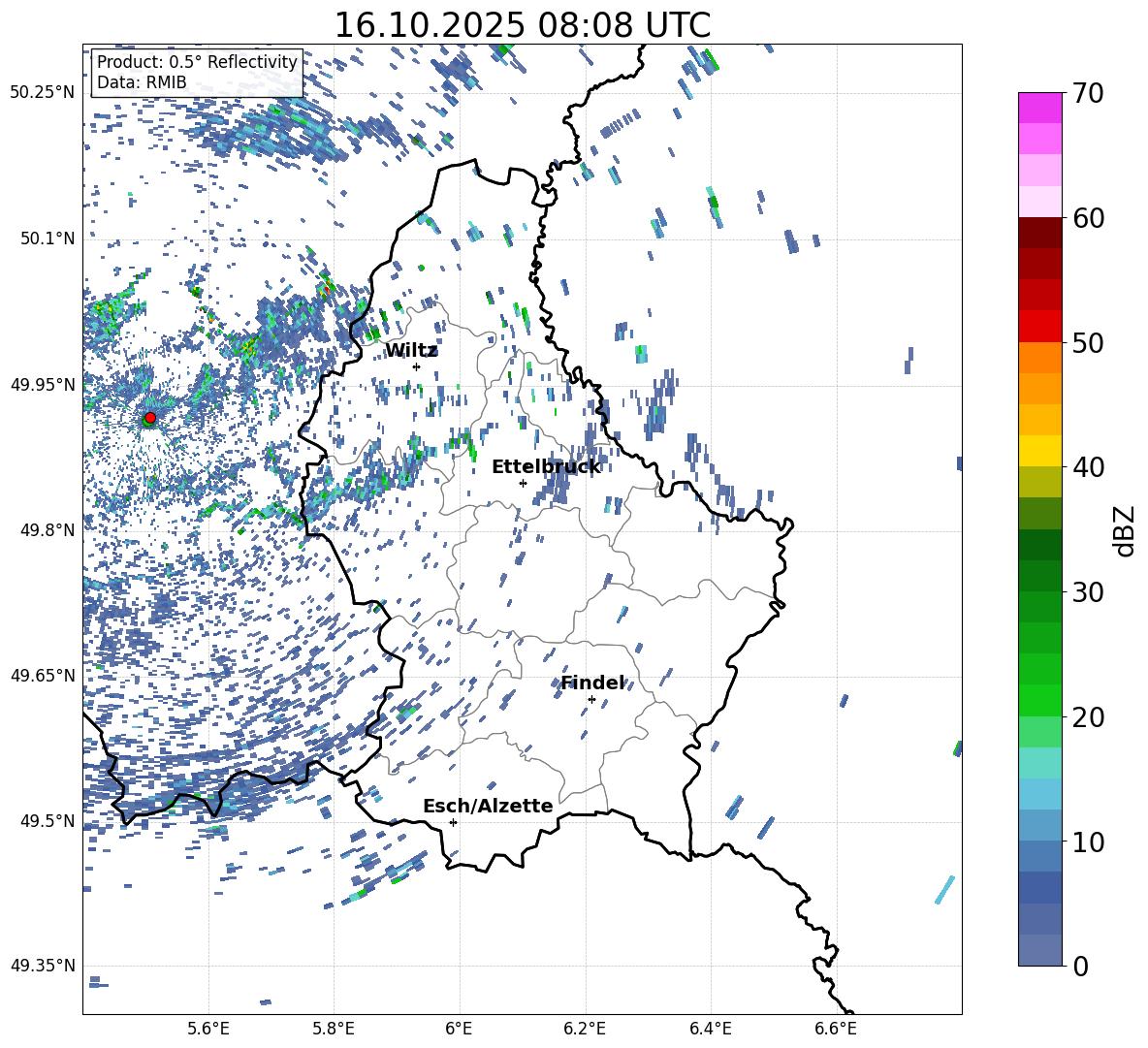Viewport: 1148px width, 1048px height.
Task: Click the 5.8°E longitude label
Action: [334, 1029]
